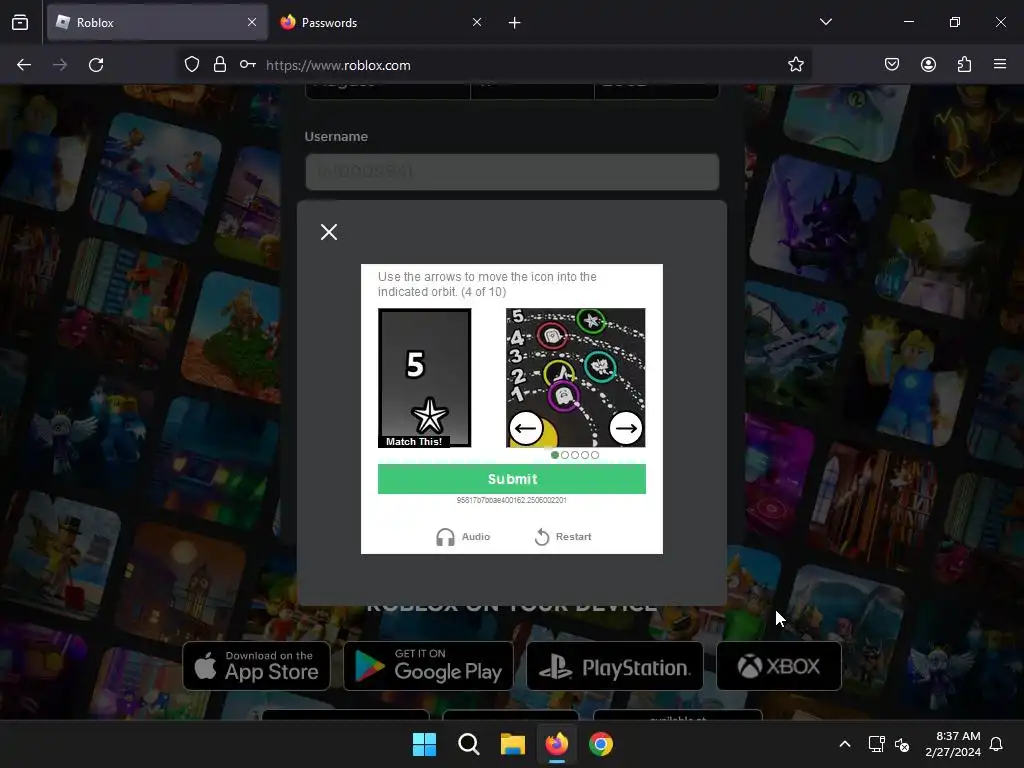Open the Get it on Google Play badge
The width and height of the screenshot is (1024, 768).
click(x=428, y=665)
